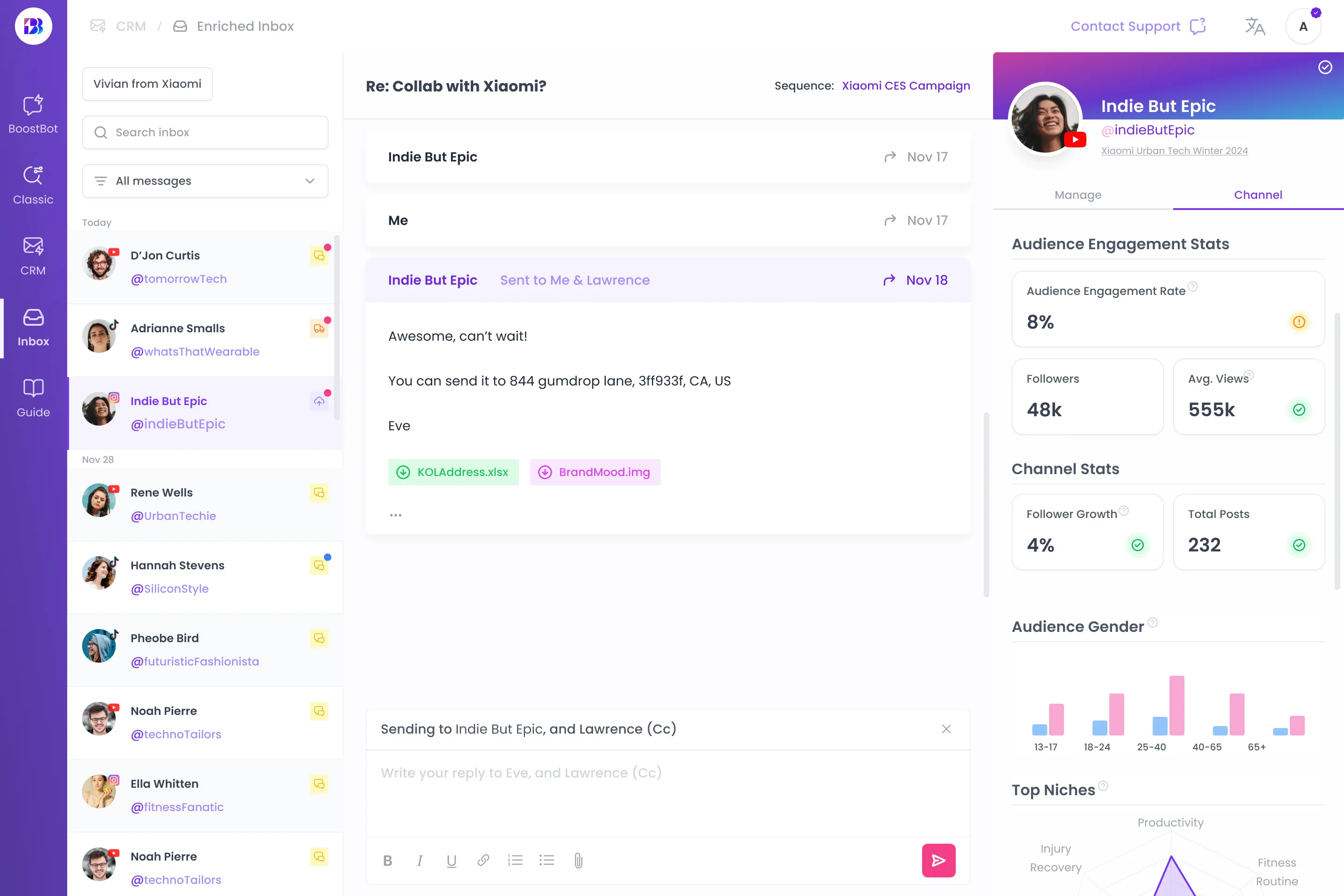Click the link insert icon
The image size is (1344, 896).
(x=483, y=860)
